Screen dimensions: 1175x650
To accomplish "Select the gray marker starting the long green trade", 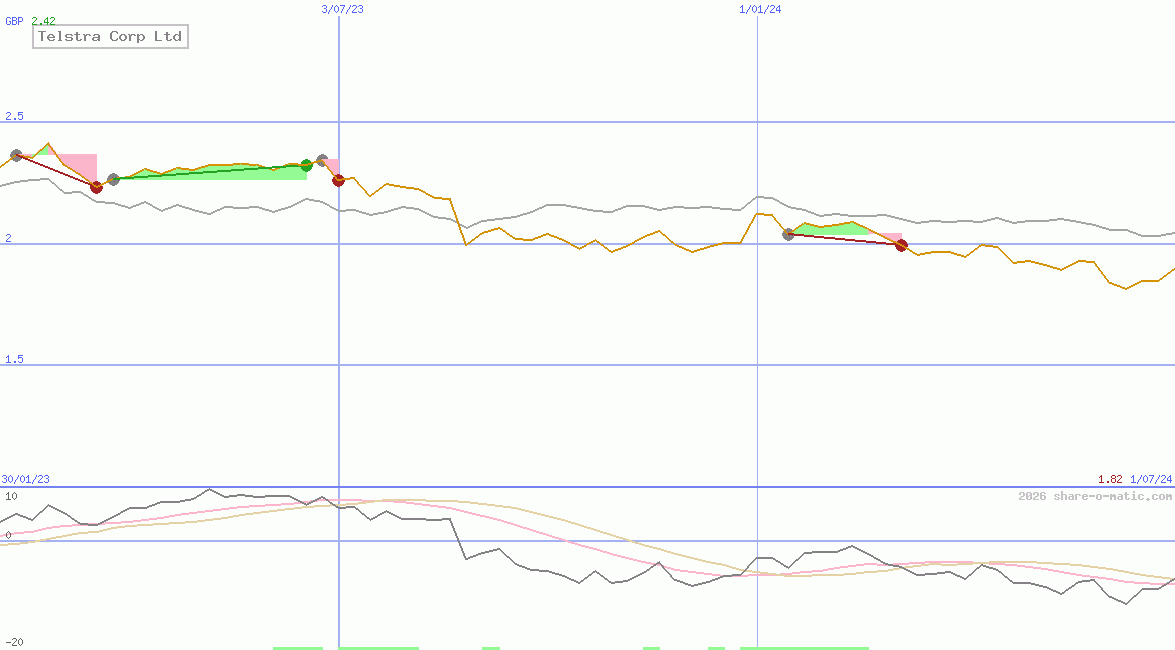I will (x=114, y=181).
